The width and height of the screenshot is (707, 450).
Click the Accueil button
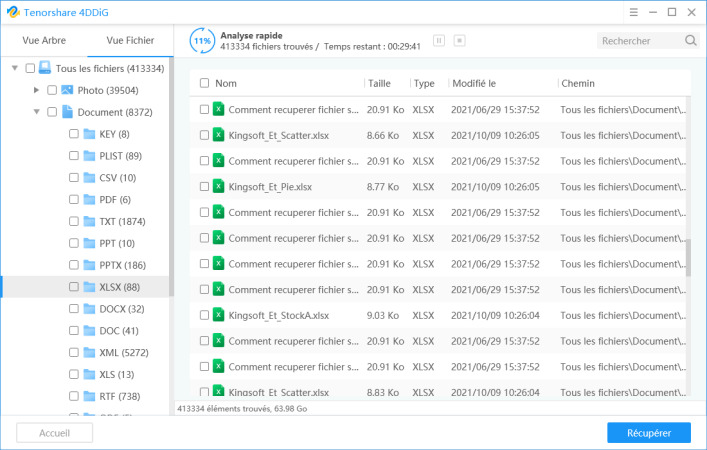click(x=55, y=433)
